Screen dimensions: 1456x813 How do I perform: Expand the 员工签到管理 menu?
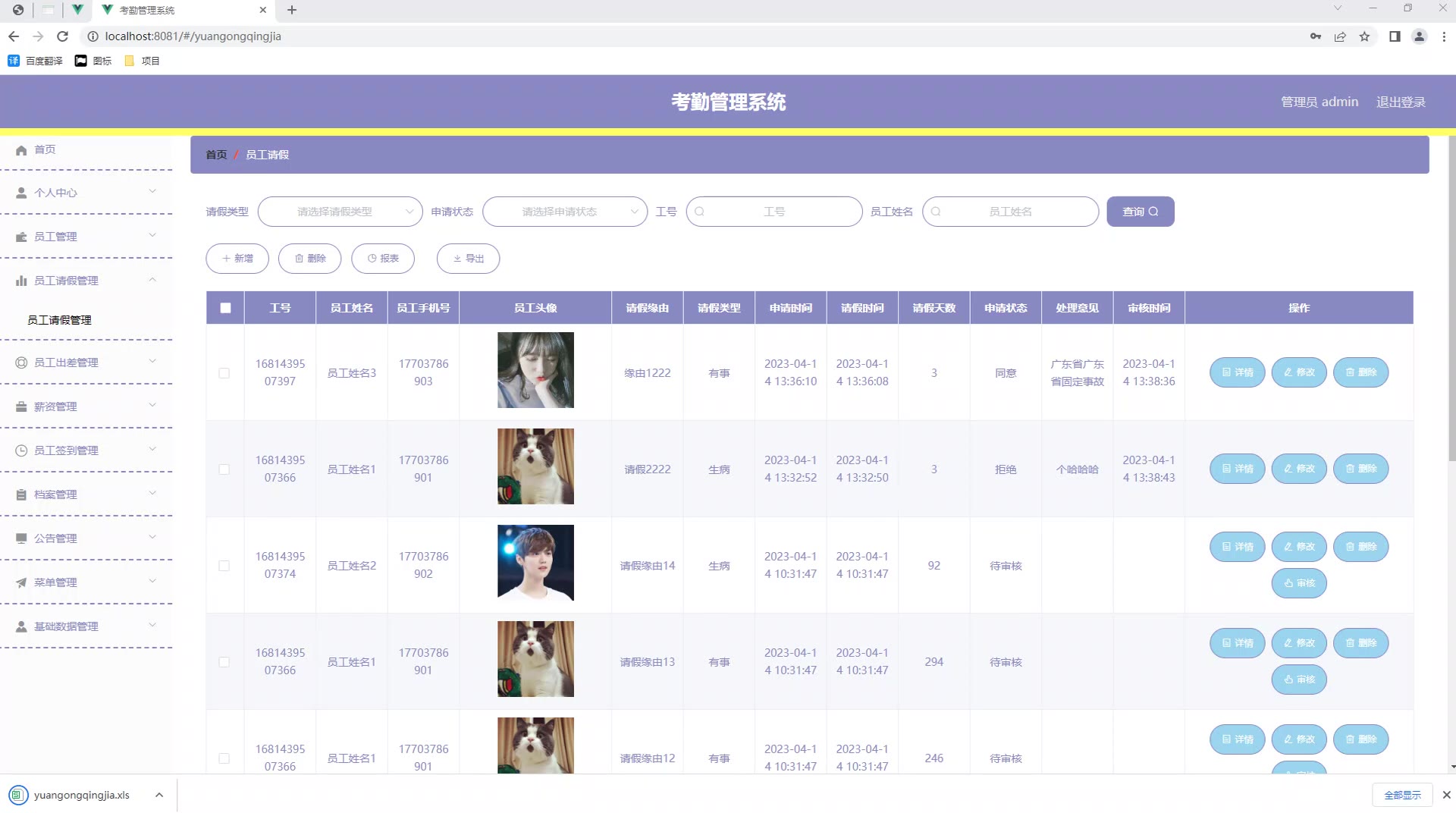click(x=152, y=450)
